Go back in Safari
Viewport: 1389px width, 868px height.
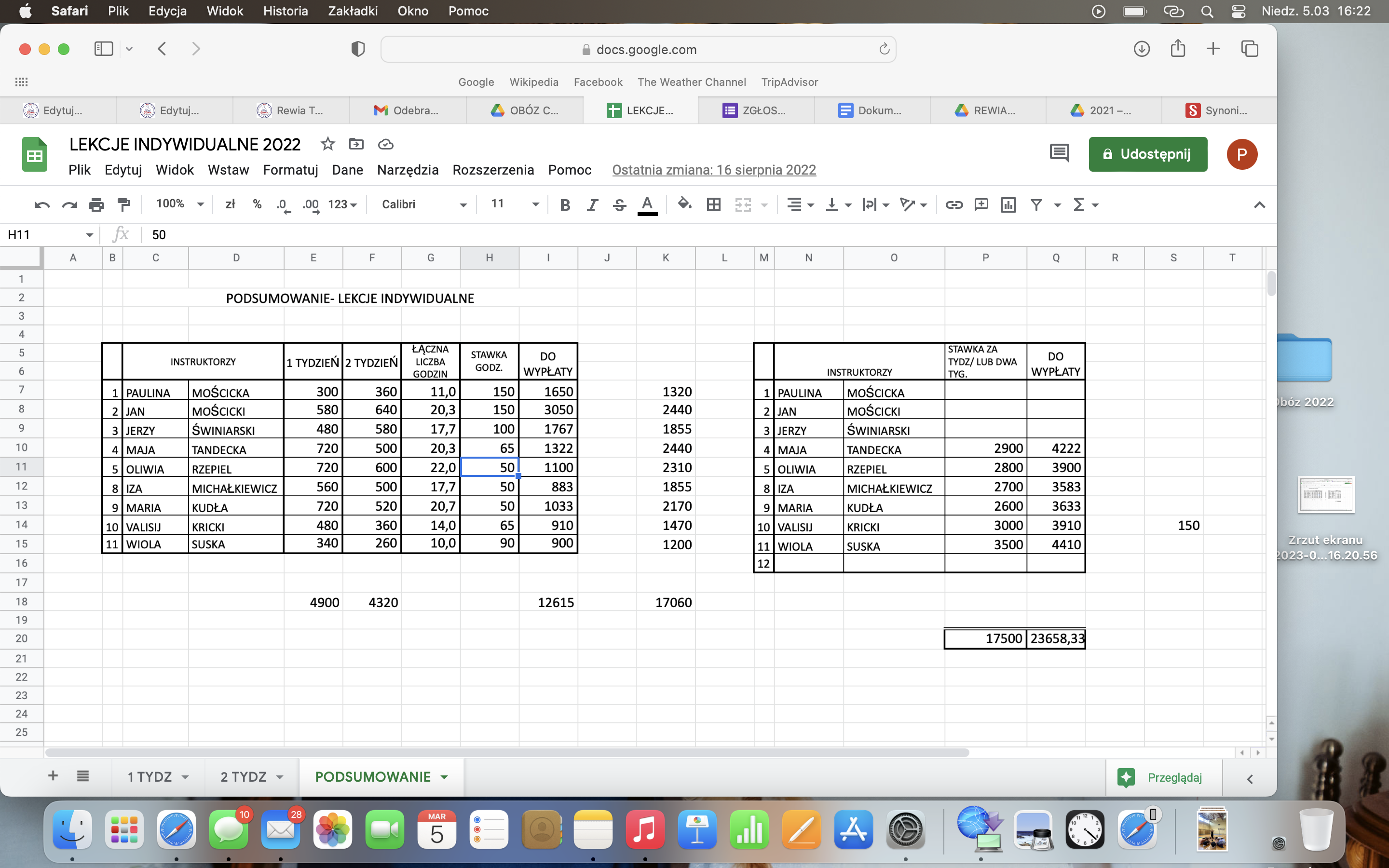pyautogui.click(x=163, y=49)
